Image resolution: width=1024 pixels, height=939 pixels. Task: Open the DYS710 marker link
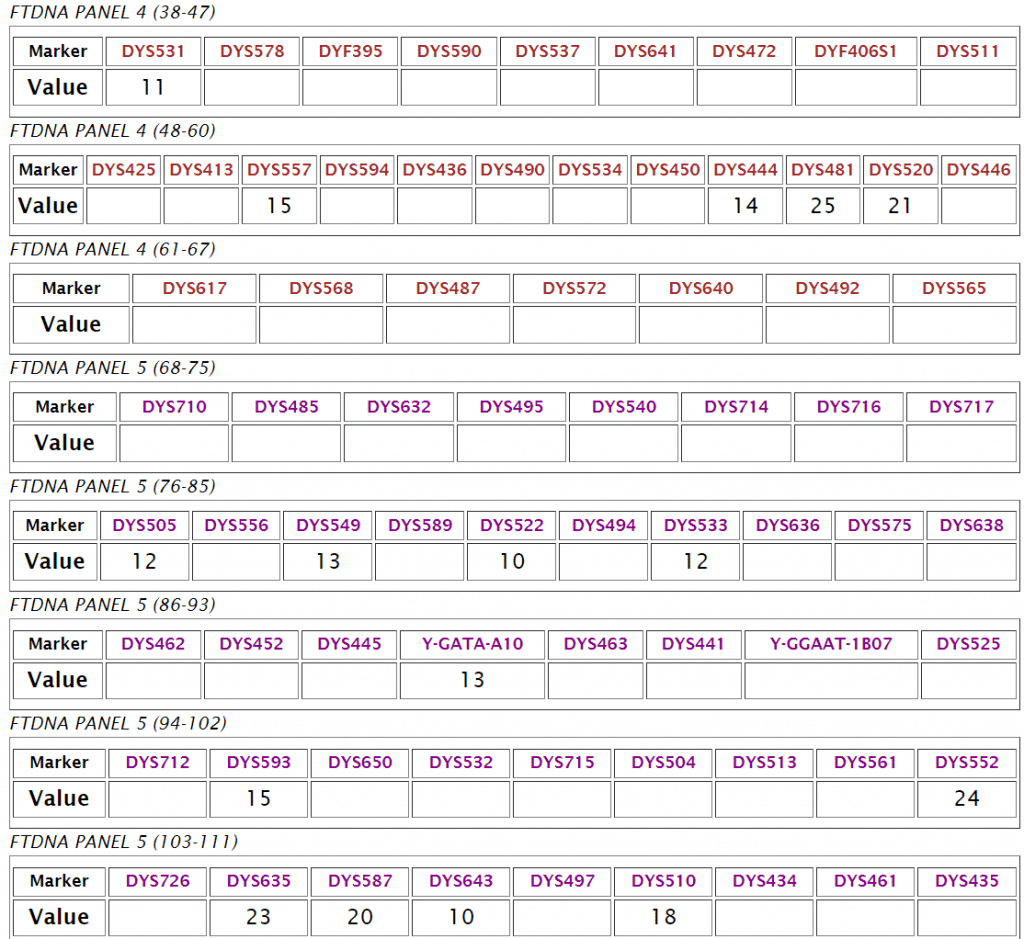pyautogui.click(x=174, y=407)
